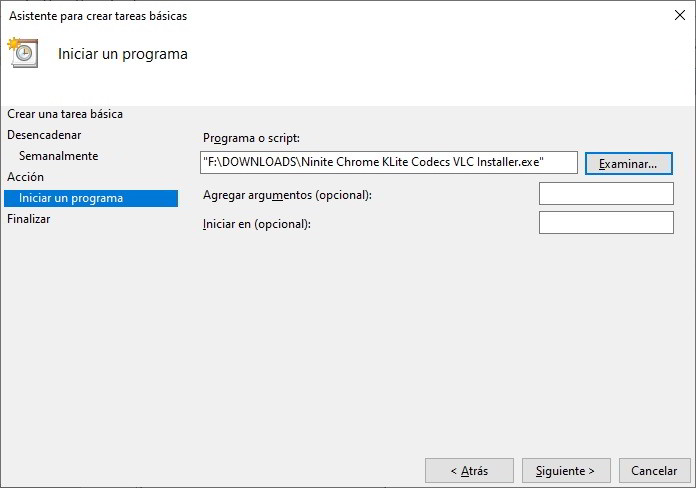Go back with the < Atrás button
The width and height of the screenshot is (696, 488).
tap(469, 470)
